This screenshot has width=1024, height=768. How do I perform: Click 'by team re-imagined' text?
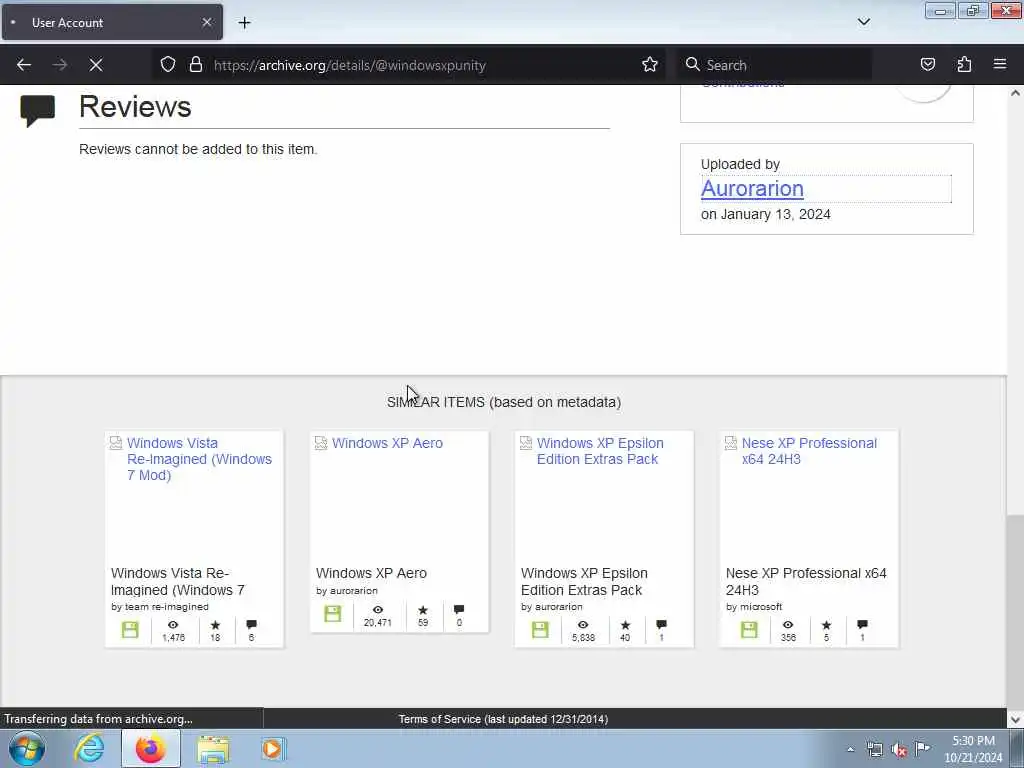click(x=160, y=607)
